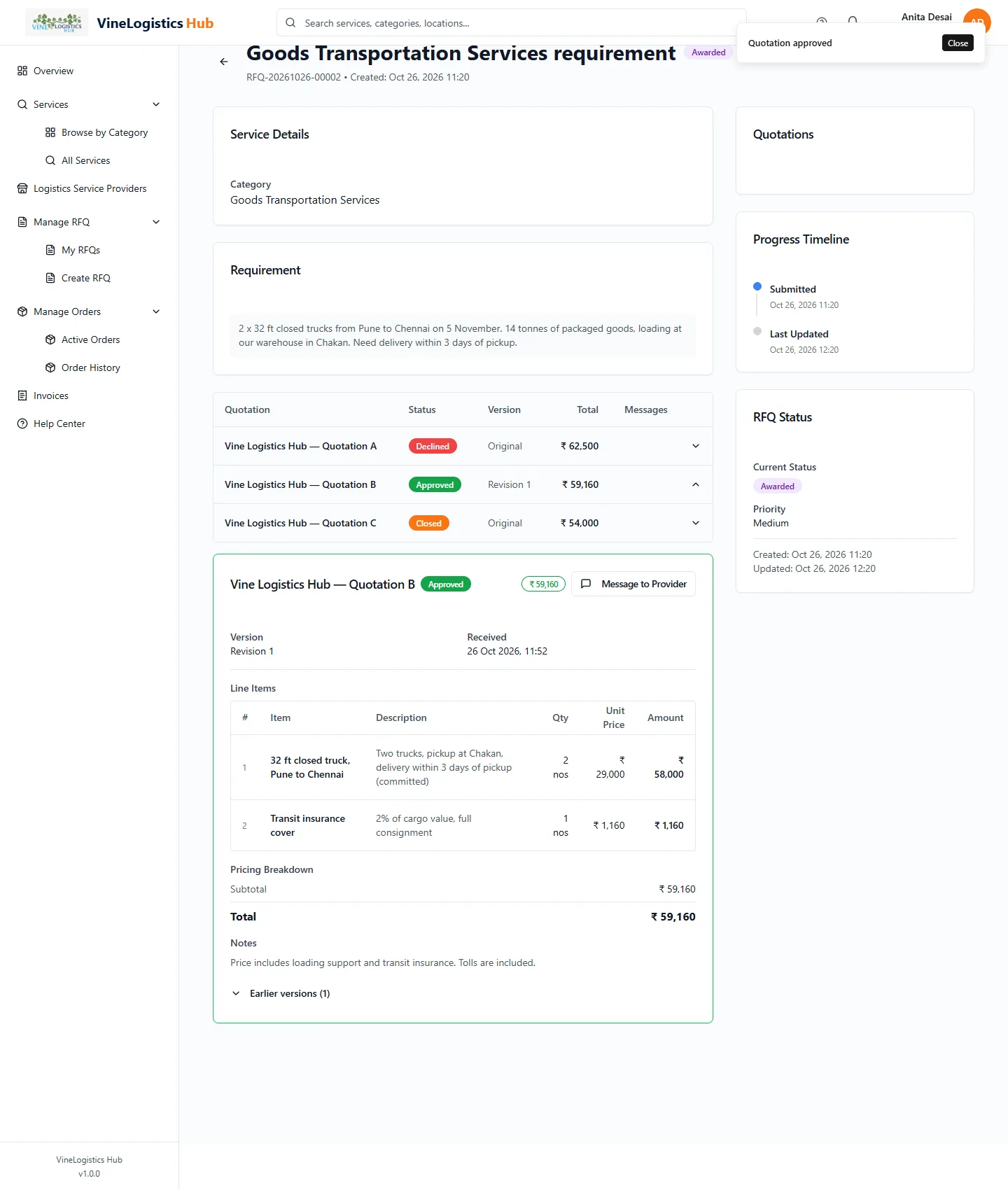Collapse the Manage RFQ section chevron
The image size is (1008, 1190).
tap(156, 222)
